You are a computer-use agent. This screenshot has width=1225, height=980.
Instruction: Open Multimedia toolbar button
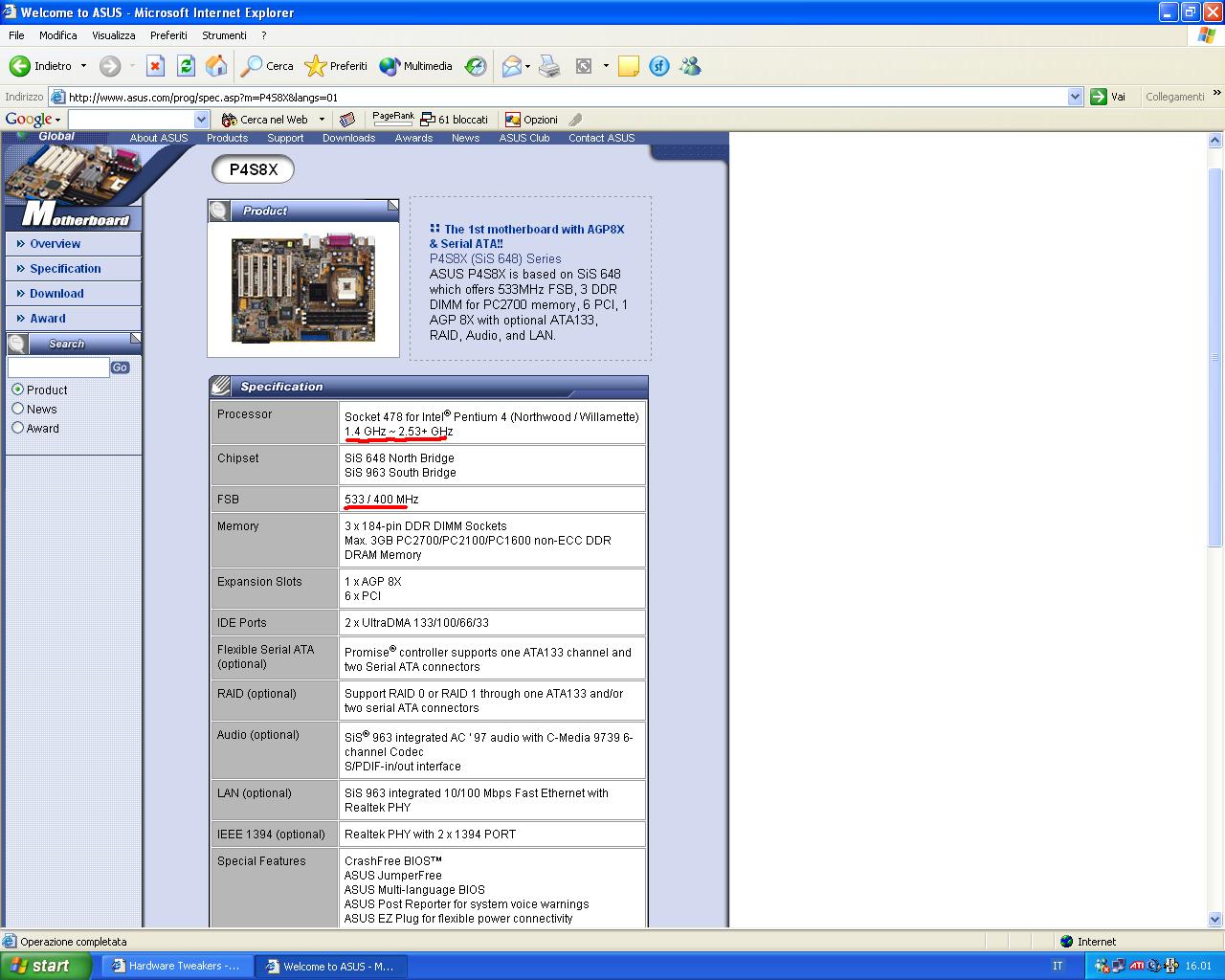pyautogui.click(x=415, y=66)
